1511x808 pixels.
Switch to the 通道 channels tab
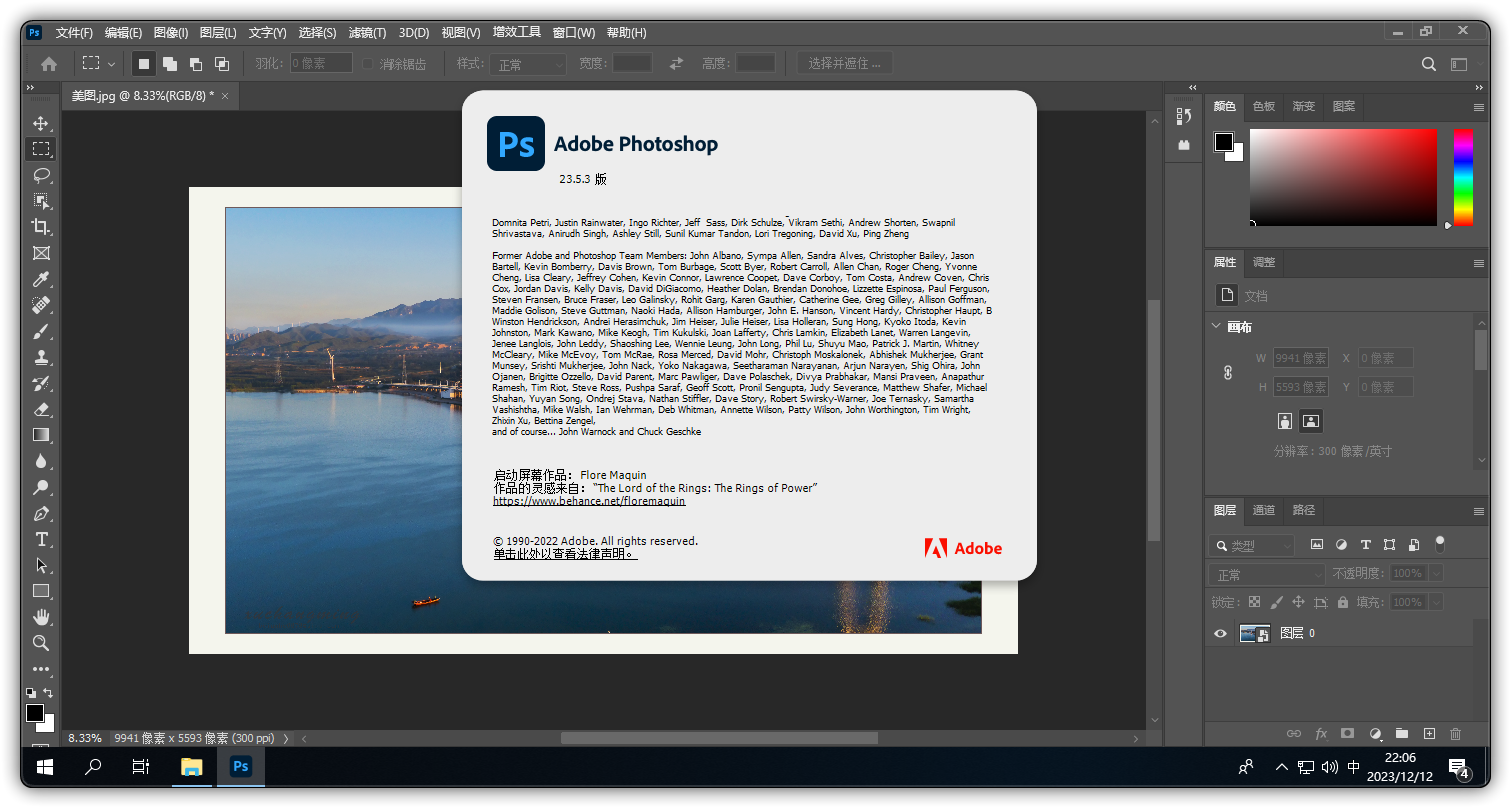pyautogui.click(x=1264, y=510)
